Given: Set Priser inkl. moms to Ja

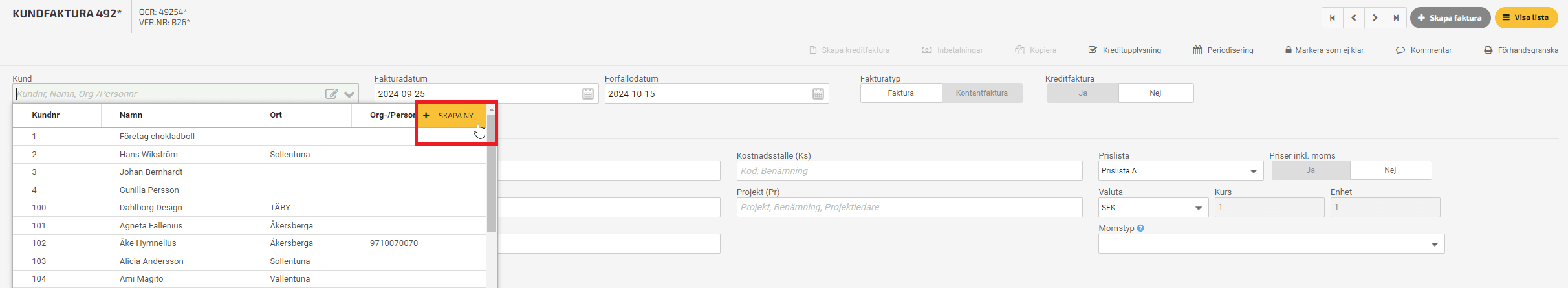Looking at the screenshot, I should pyautogui.click(x=1311, y=170).
